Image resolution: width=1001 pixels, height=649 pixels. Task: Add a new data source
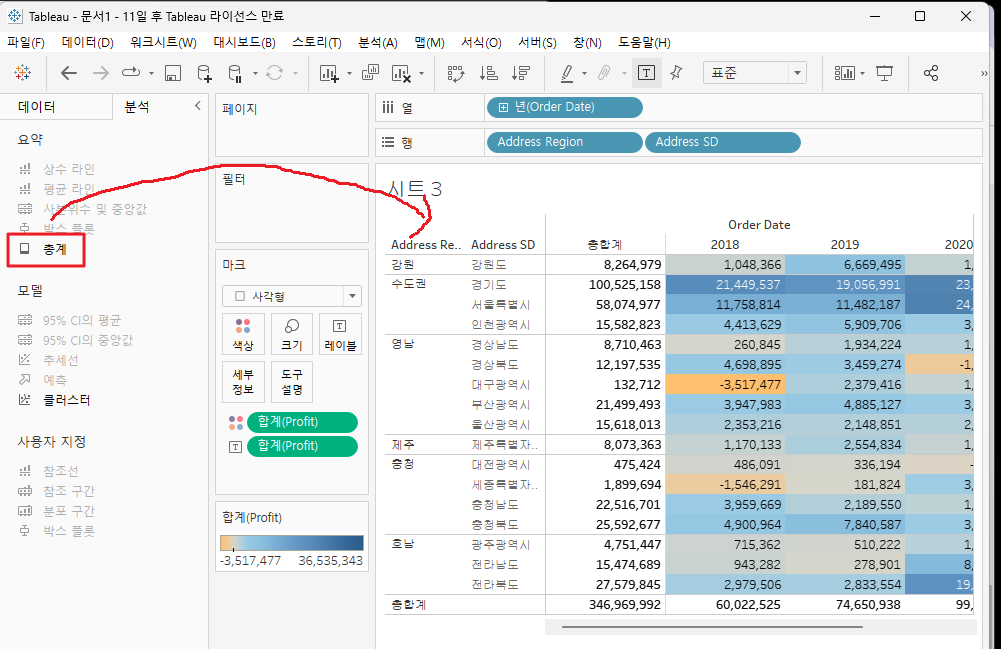(204, 73)
